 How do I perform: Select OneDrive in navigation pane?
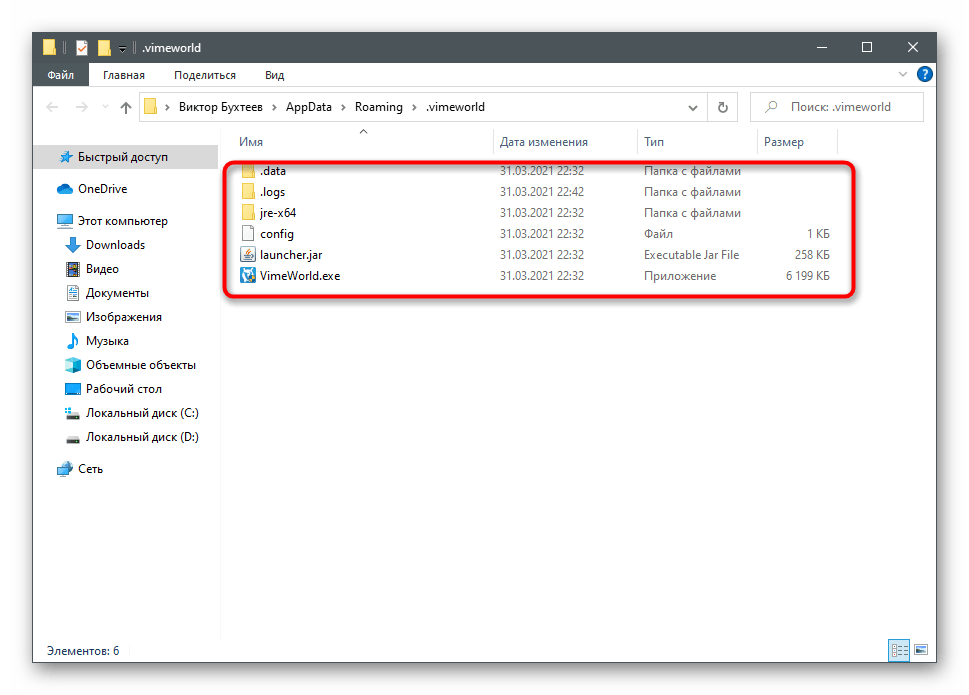tap(102, 189)
